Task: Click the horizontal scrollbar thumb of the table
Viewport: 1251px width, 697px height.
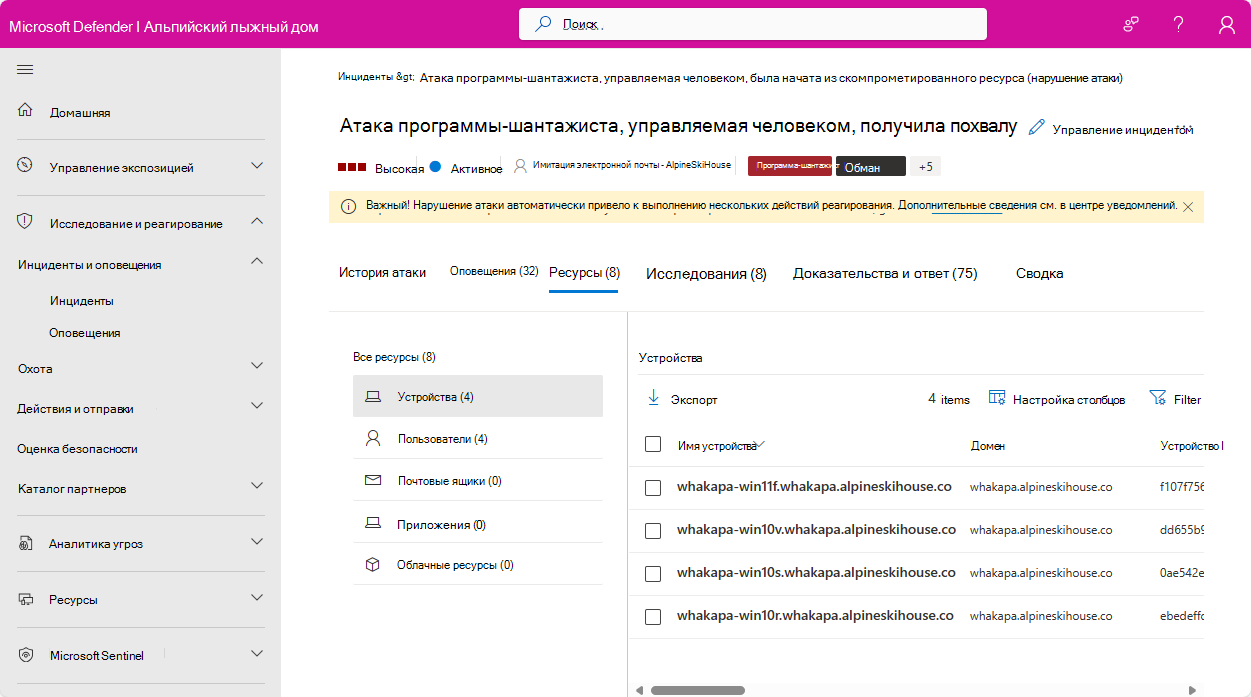Action: point(698,690)
